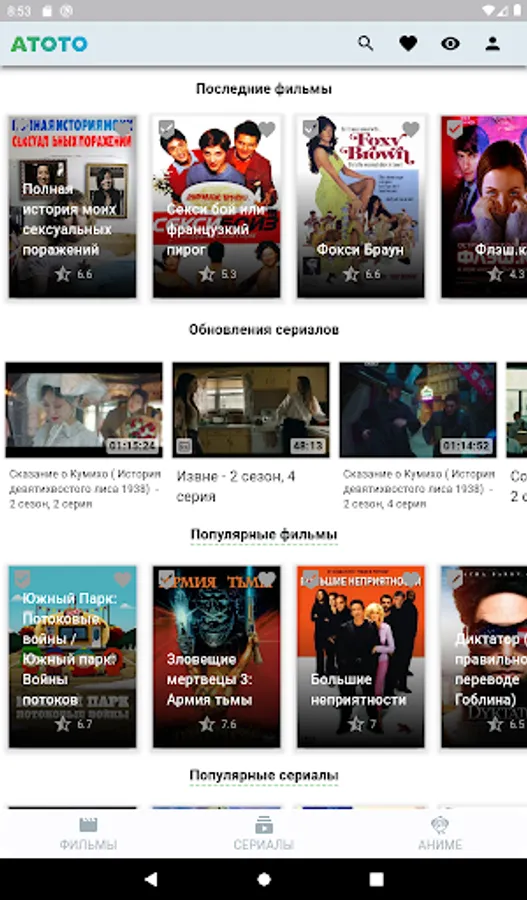527x900 pixels.
Task: Open episode thumbnail with 01:14:52 duration
Action: tap(418, 410)
